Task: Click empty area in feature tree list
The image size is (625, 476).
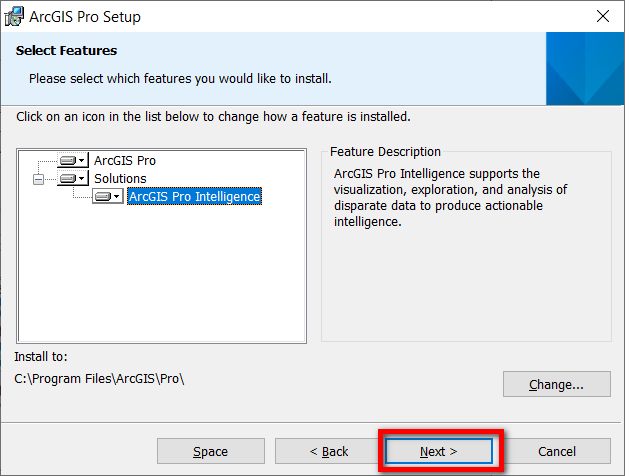Action: tap(161, 273)
